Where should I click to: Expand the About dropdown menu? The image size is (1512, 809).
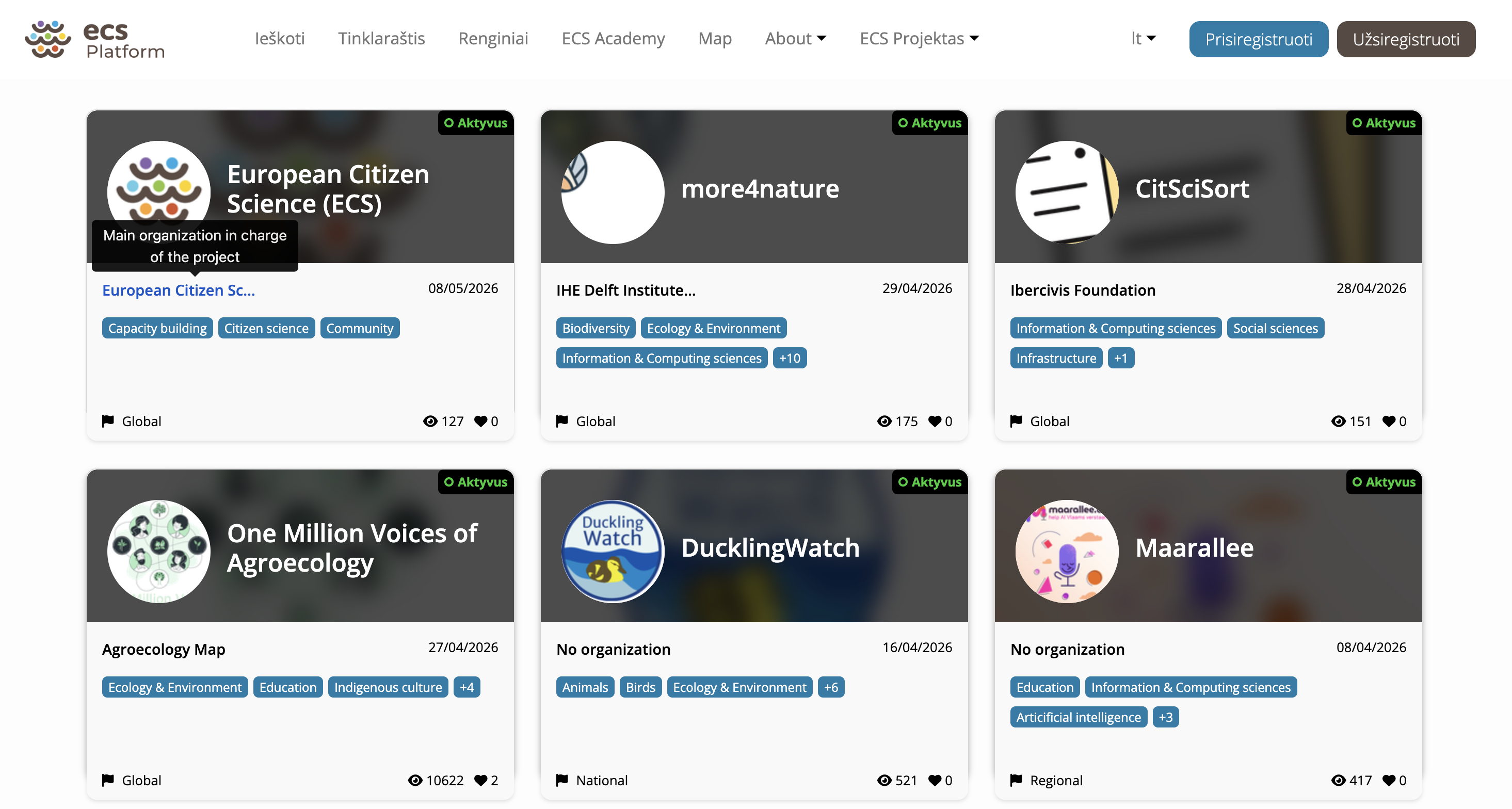[x=795, y=39]
